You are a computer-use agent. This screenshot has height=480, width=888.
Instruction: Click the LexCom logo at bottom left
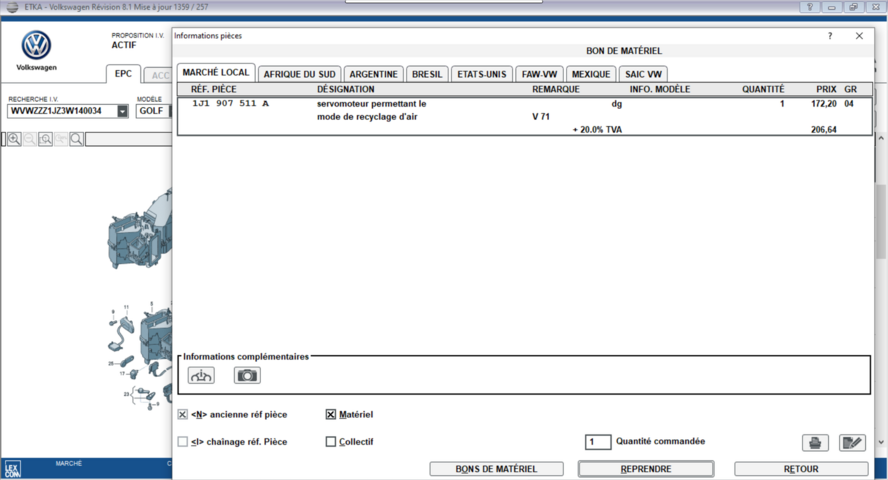point(12,469)
